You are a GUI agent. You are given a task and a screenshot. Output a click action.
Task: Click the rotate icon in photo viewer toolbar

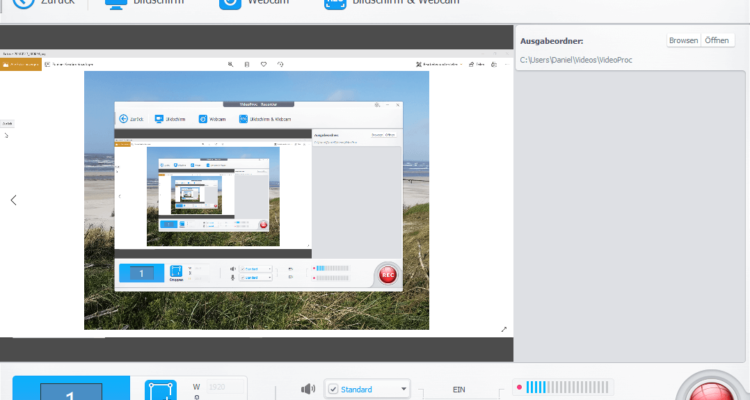click(280, 64)
